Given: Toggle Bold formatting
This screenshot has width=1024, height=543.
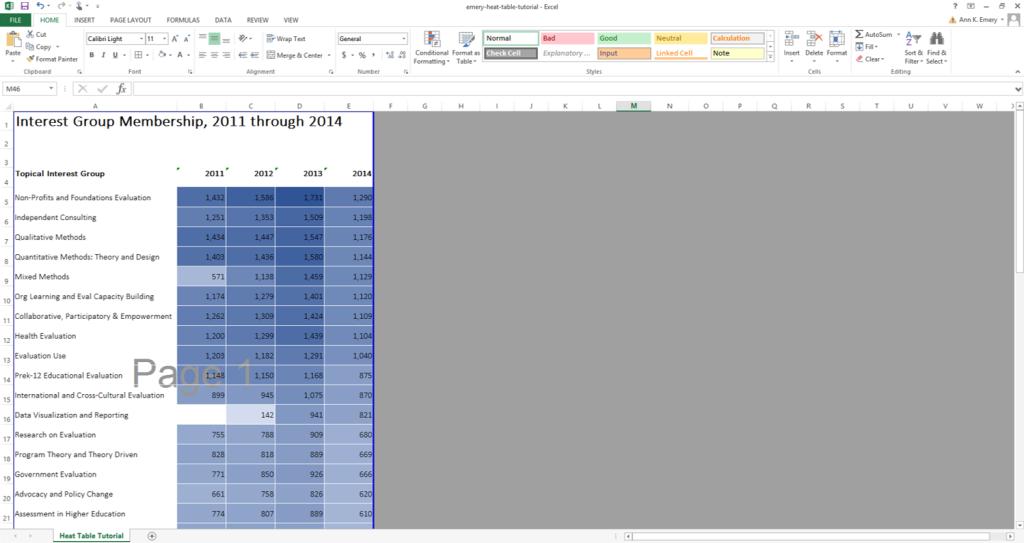Looking at the screenshot, I should click(x=91, y=55).
